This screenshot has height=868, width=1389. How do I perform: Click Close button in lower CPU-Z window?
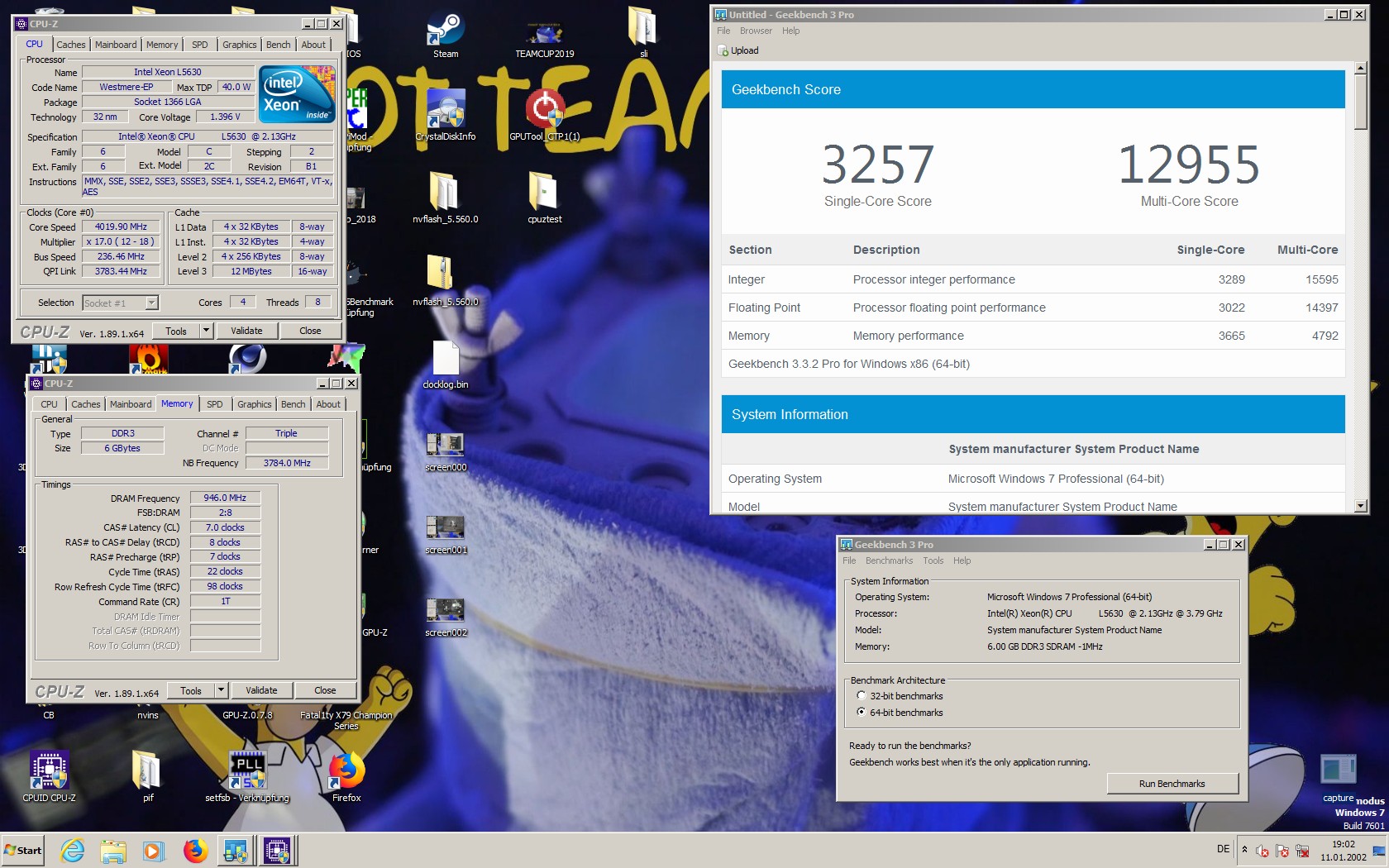[325, 690]
